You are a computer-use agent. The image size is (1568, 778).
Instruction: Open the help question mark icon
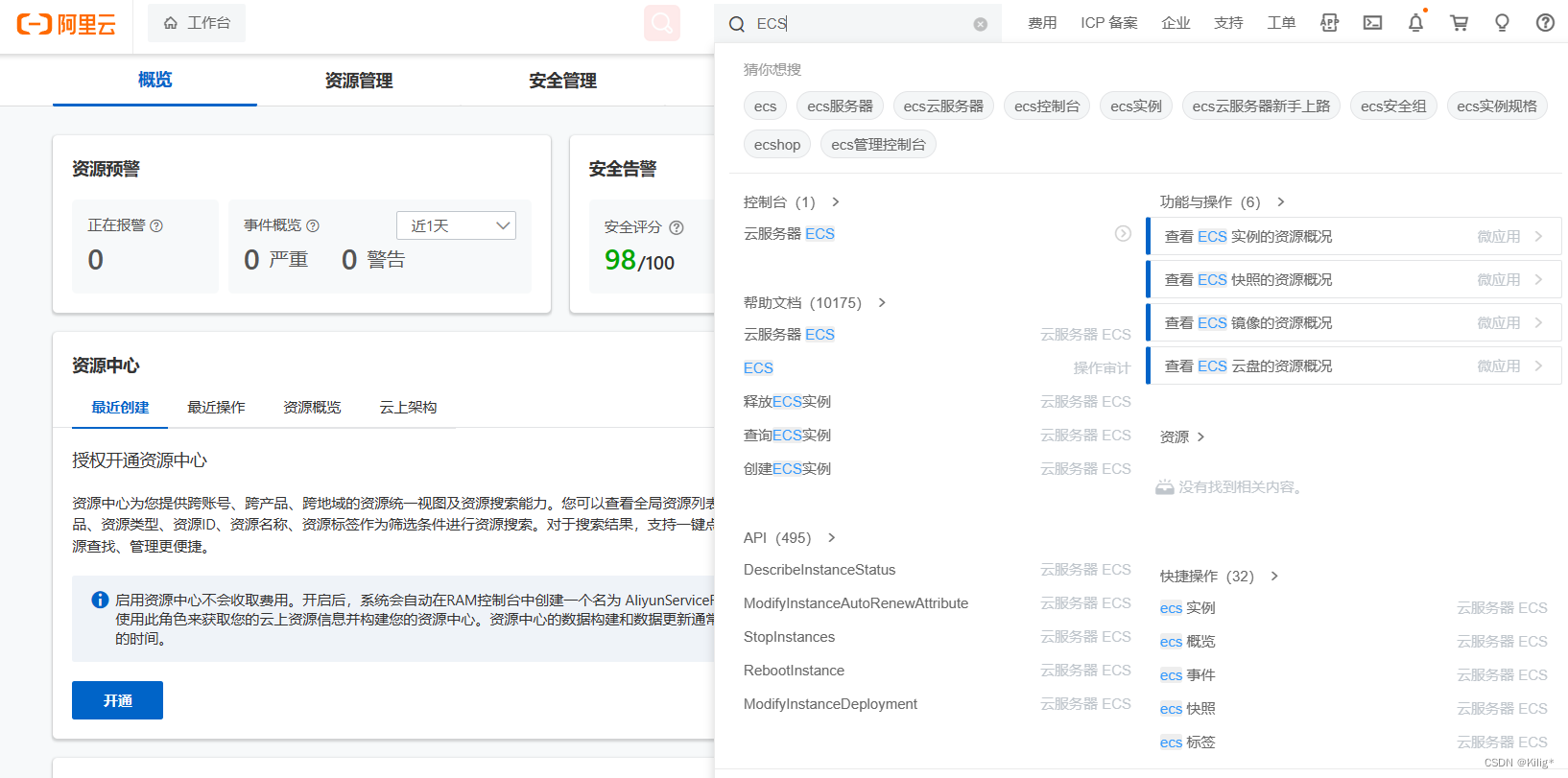point(1545,23)
